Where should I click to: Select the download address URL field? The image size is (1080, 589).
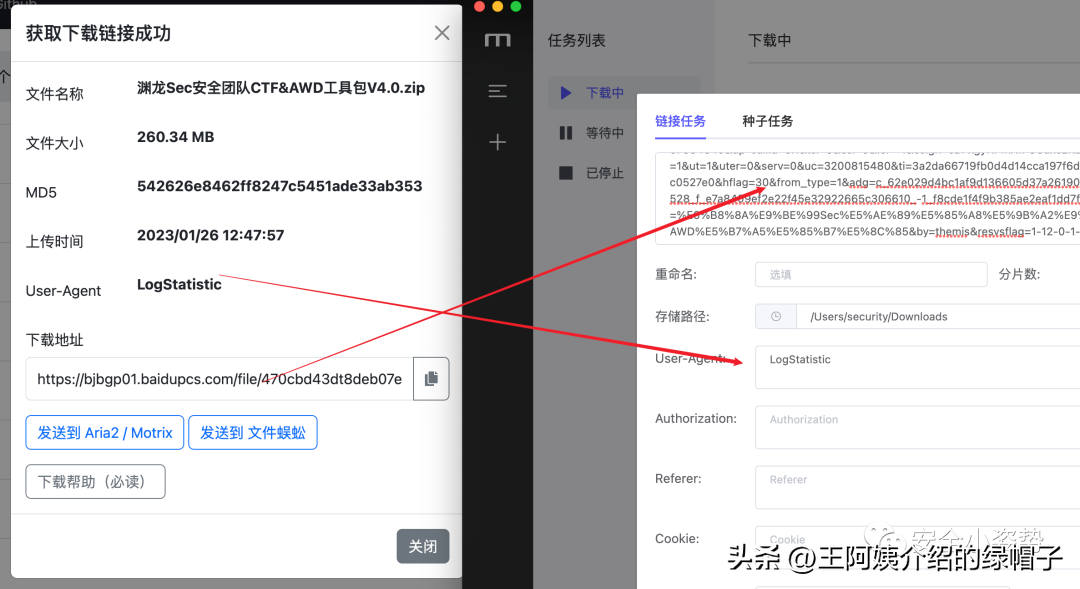(220, 378)
